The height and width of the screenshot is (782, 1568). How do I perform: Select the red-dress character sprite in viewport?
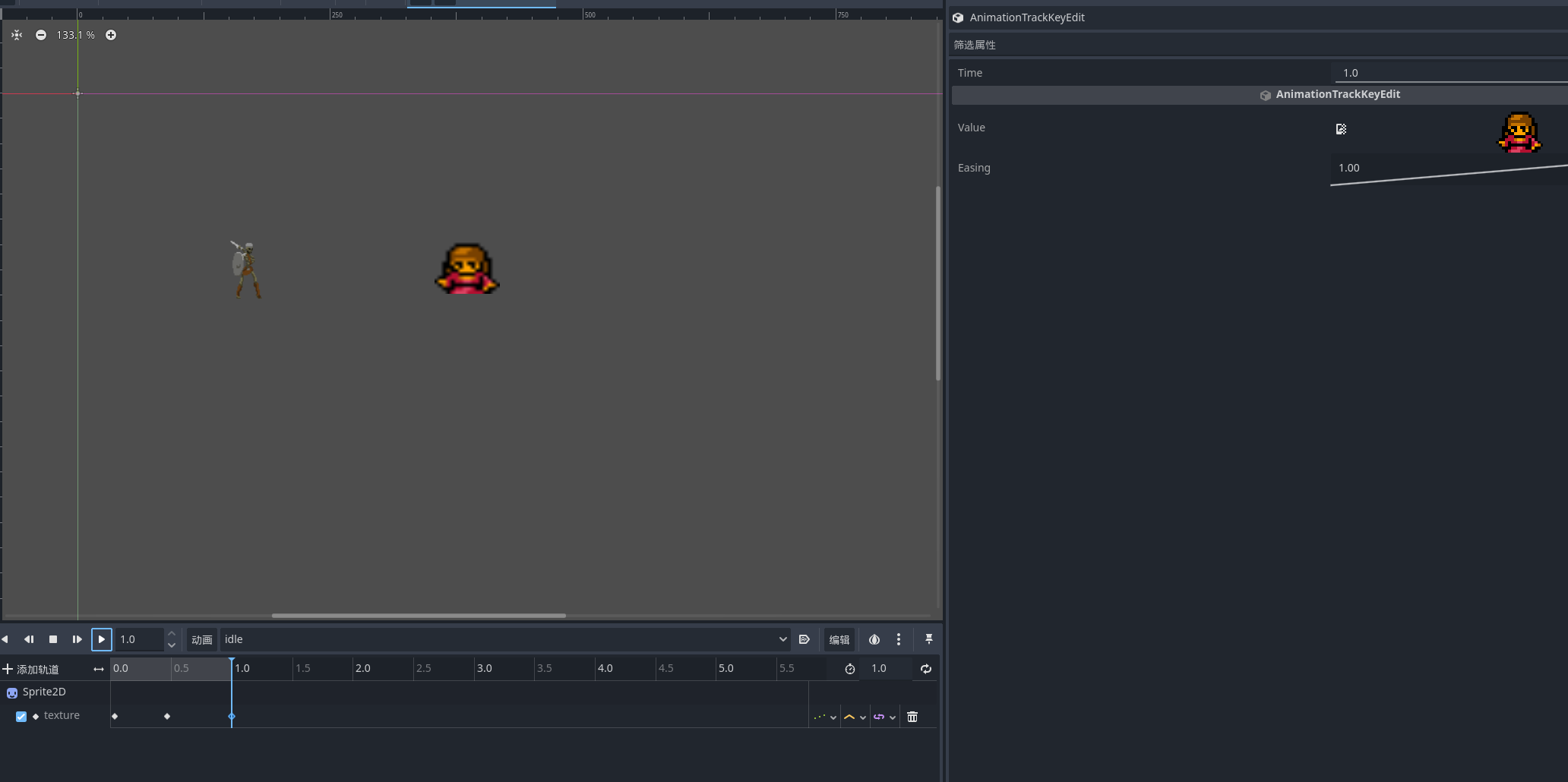point(467,269)
